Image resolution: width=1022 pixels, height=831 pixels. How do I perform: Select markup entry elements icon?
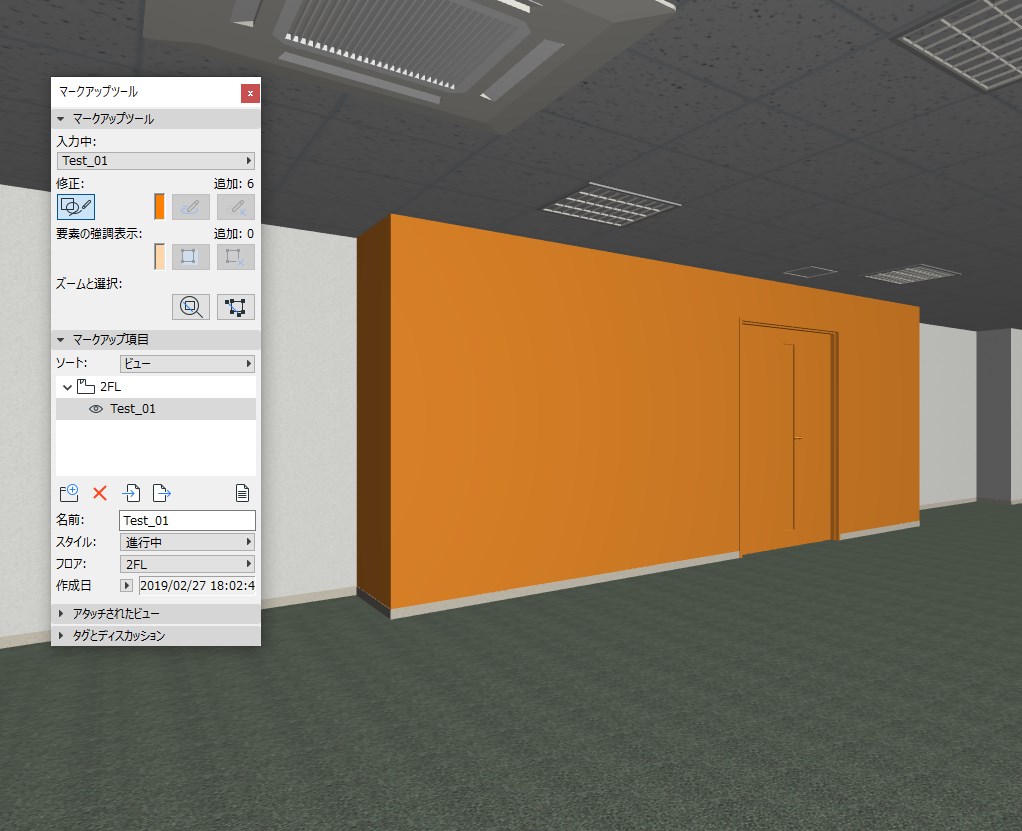coord(235,307)
